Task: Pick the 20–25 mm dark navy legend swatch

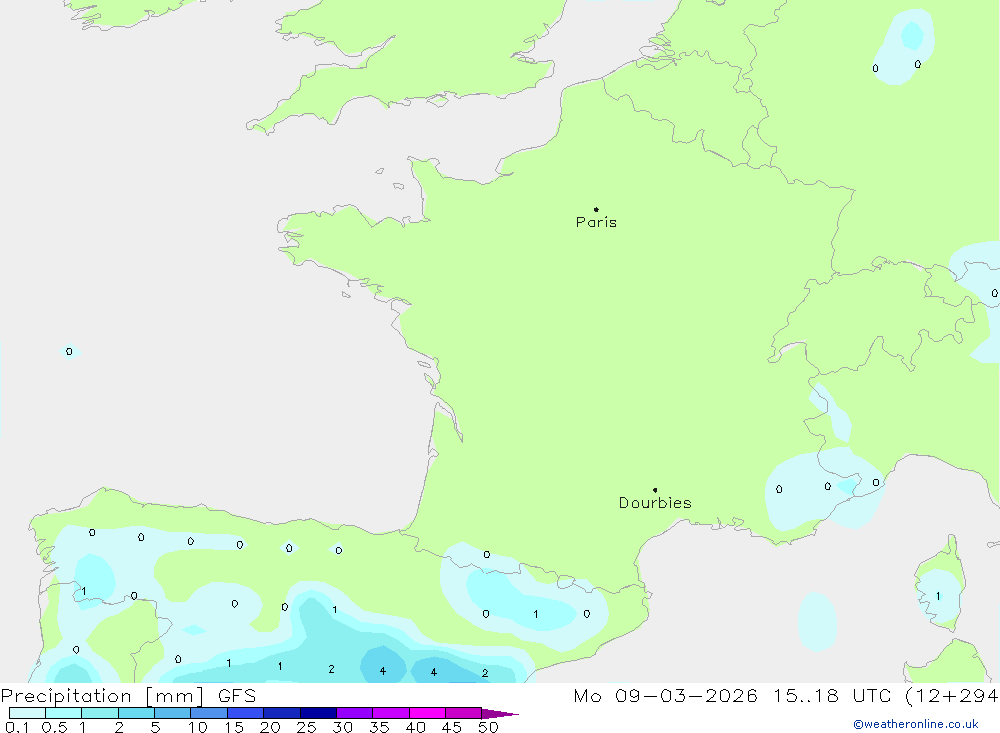Action: (x=282, y=713)
